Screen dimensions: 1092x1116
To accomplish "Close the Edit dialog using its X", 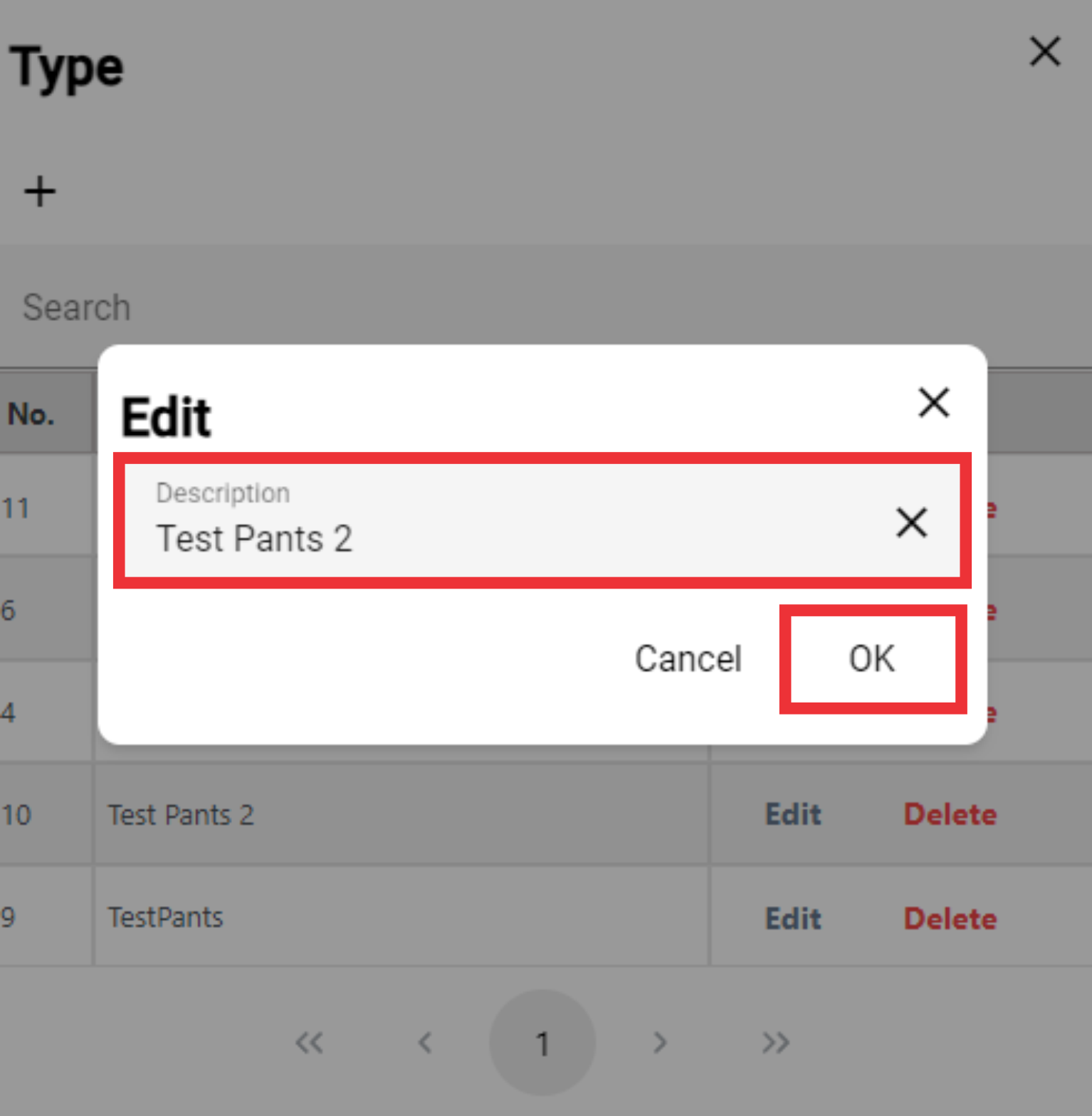I will 934,403.
